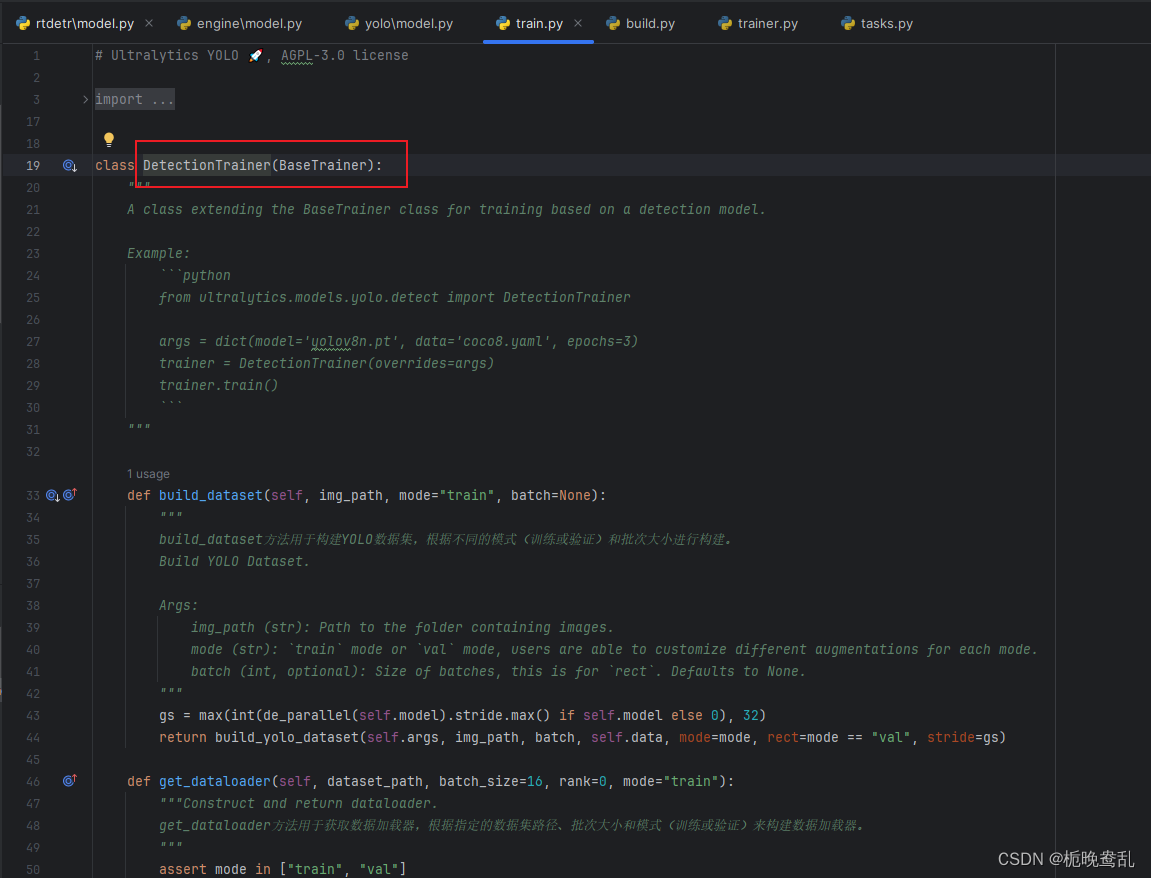Click BaseTrainer in the class declaration

(322, 165)
